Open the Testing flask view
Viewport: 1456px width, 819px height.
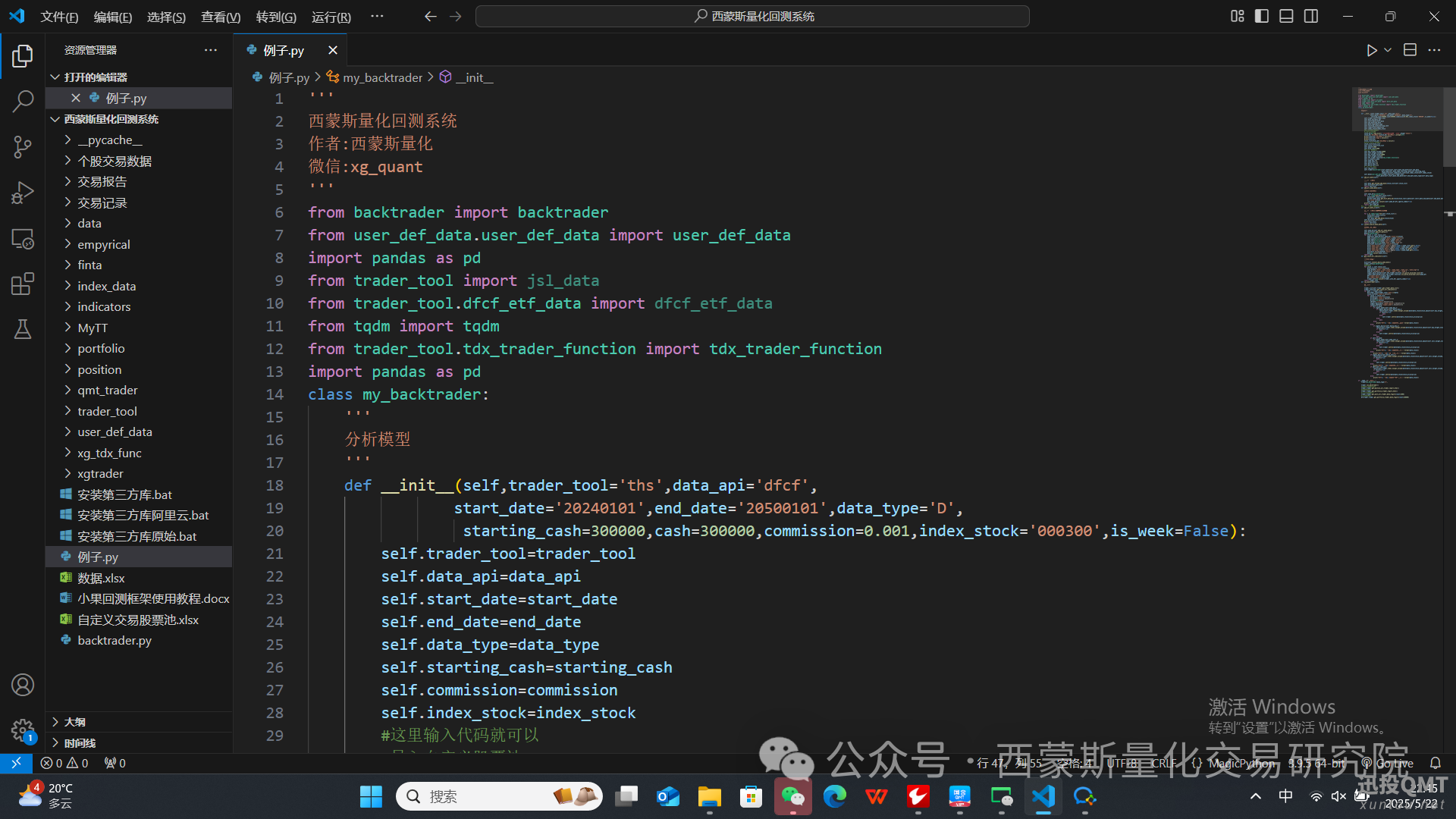(x=23, y=329)
